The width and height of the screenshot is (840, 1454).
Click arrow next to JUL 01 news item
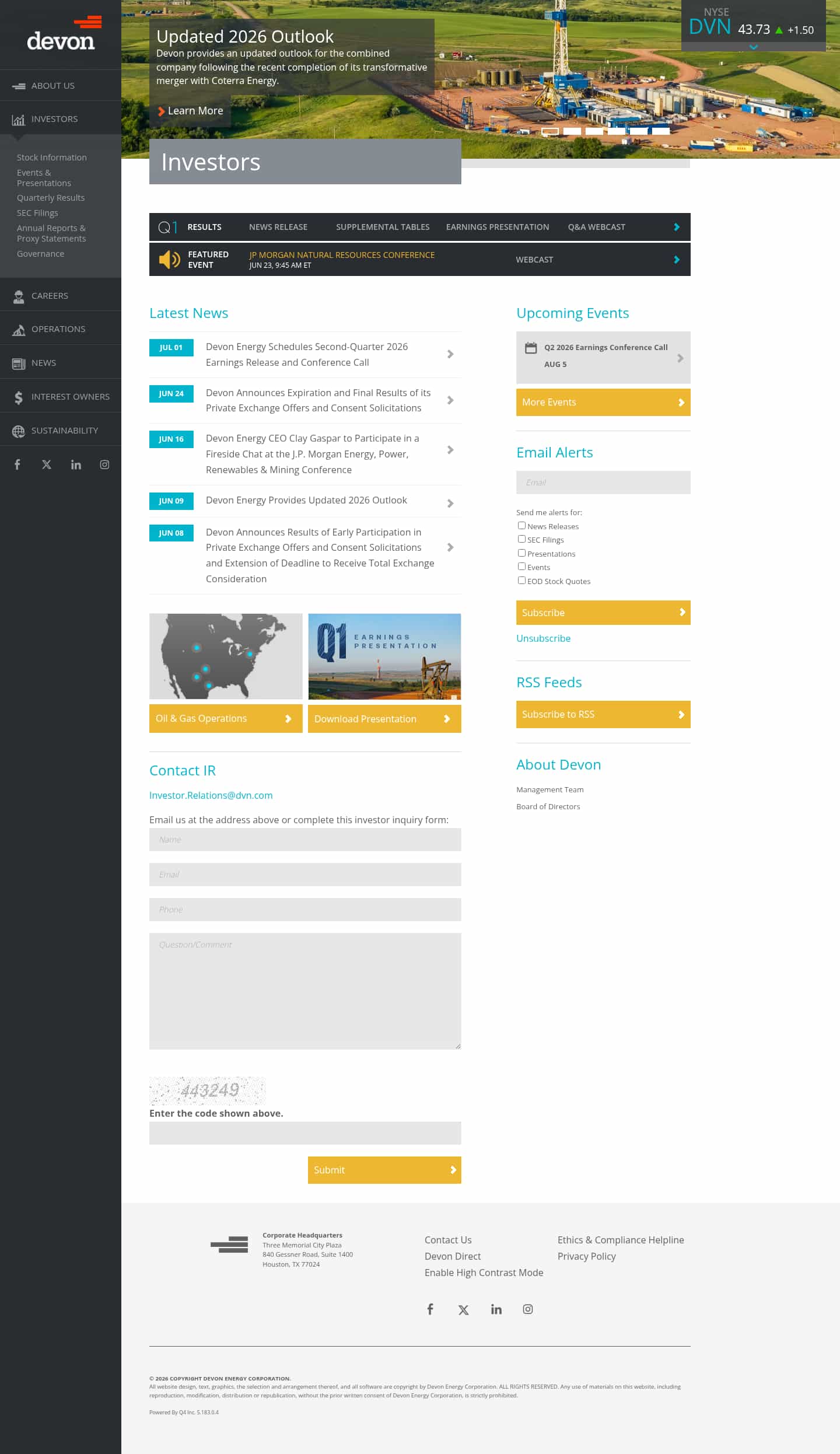[x=450, y=354]
